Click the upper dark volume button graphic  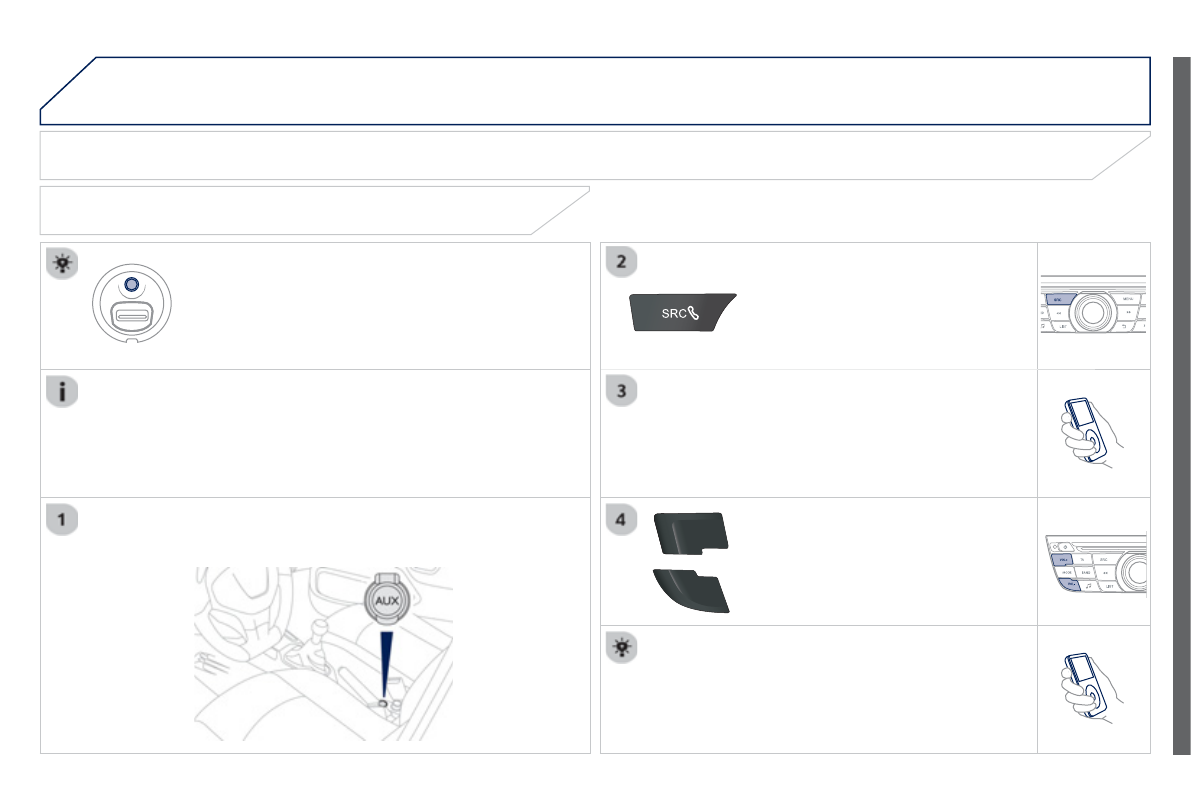[x=691, y=530]
